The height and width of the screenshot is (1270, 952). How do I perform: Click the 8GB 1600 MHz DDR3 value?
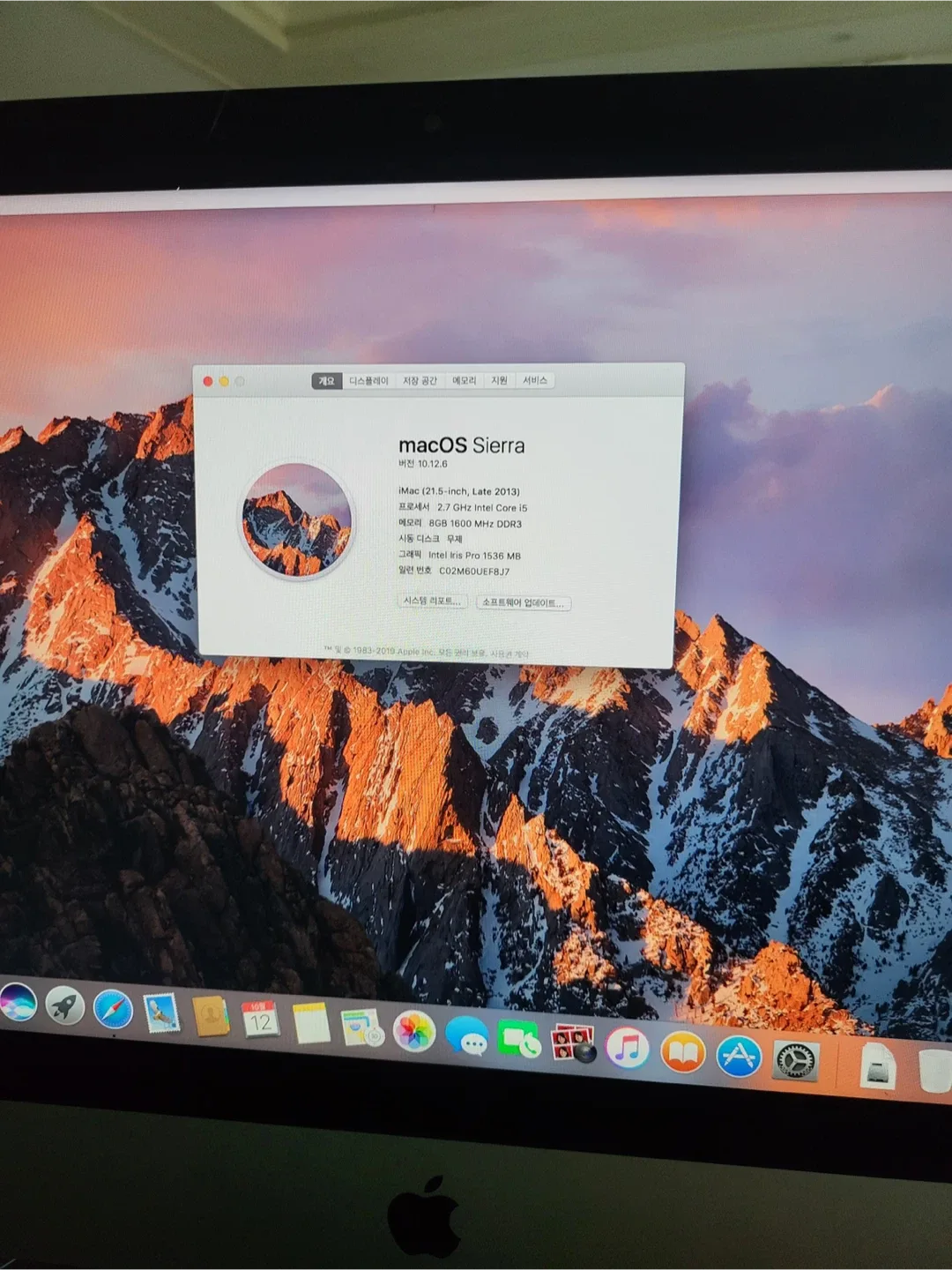click(x=475, y=524)
